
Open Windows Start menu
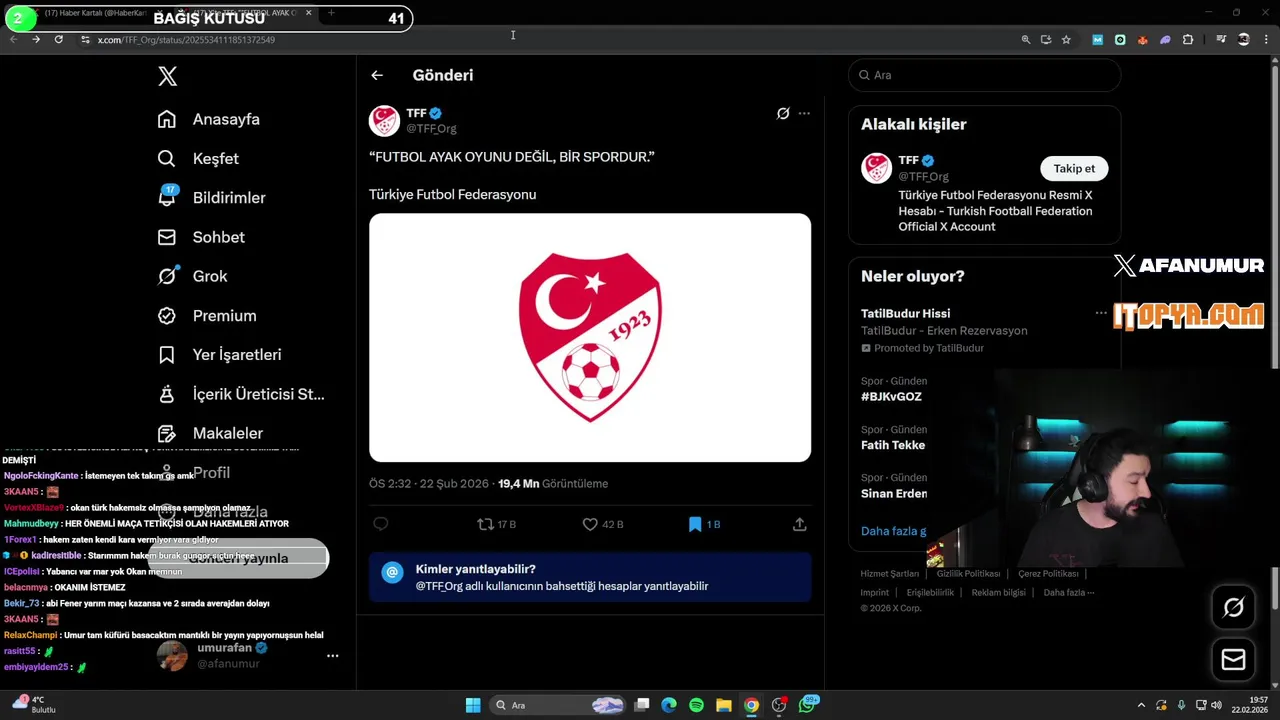point(473,705)
